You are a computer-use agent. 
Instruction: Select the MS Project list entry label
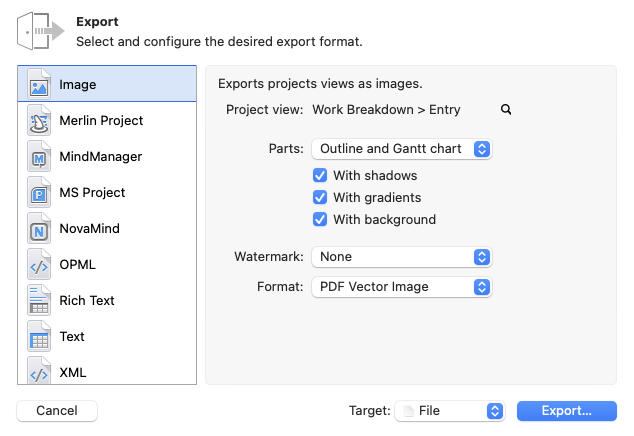coord(92,192)
